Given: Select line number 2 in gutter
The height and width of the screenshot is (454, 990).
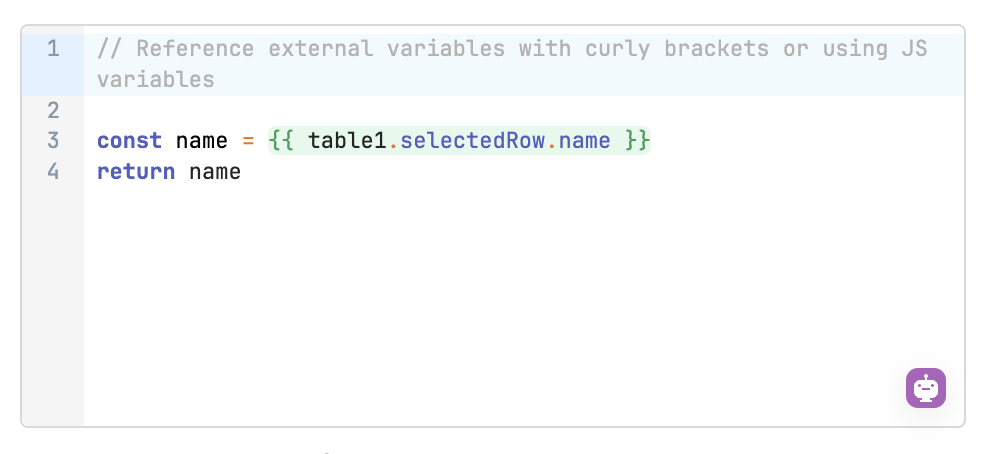Looking at the screenshot, I should click(53, 111).
